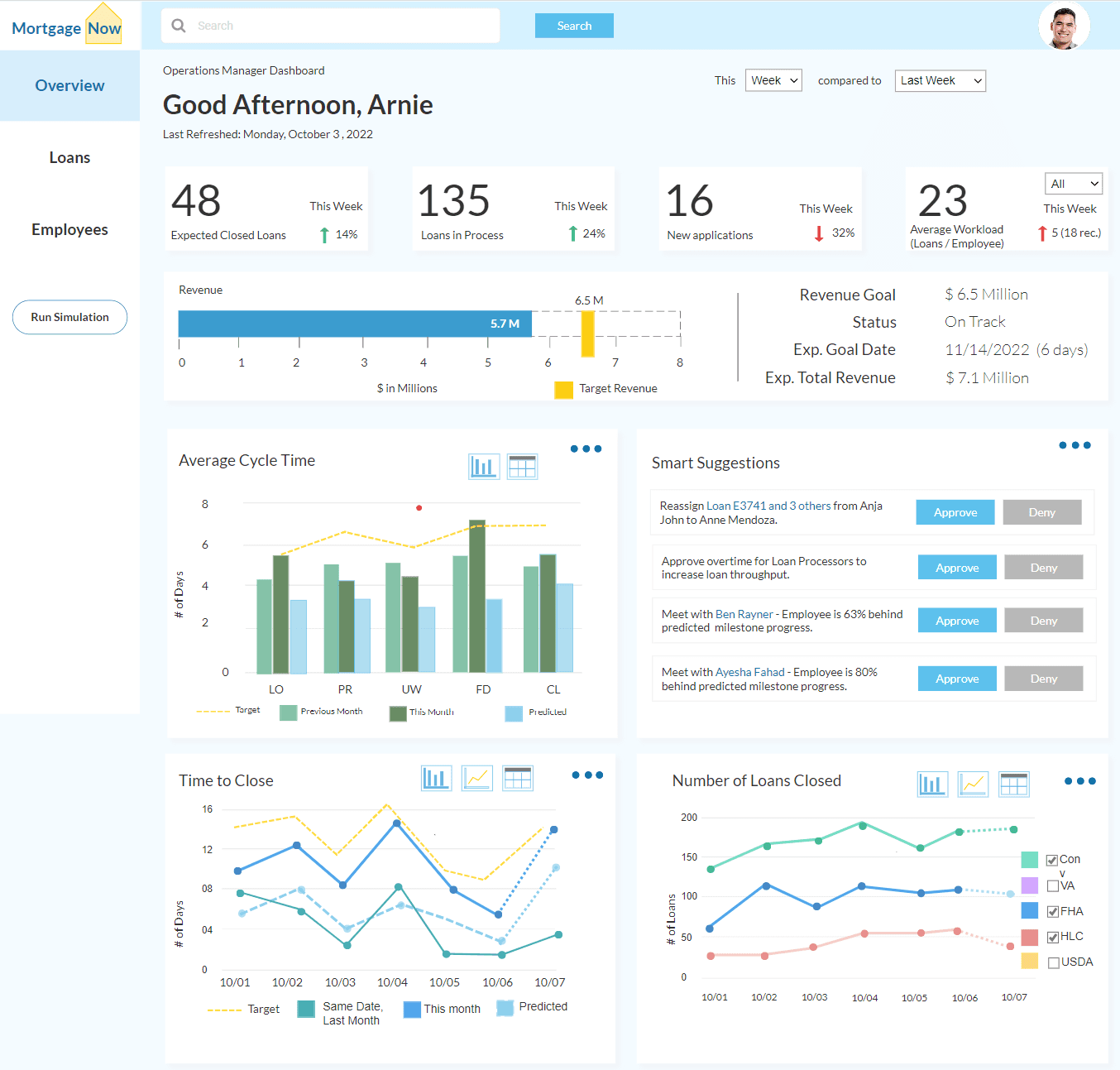This screenshot has height=1070, width=1120.
Task: Toggle the FHA loan type checkbox
Action: point(1053,911)
